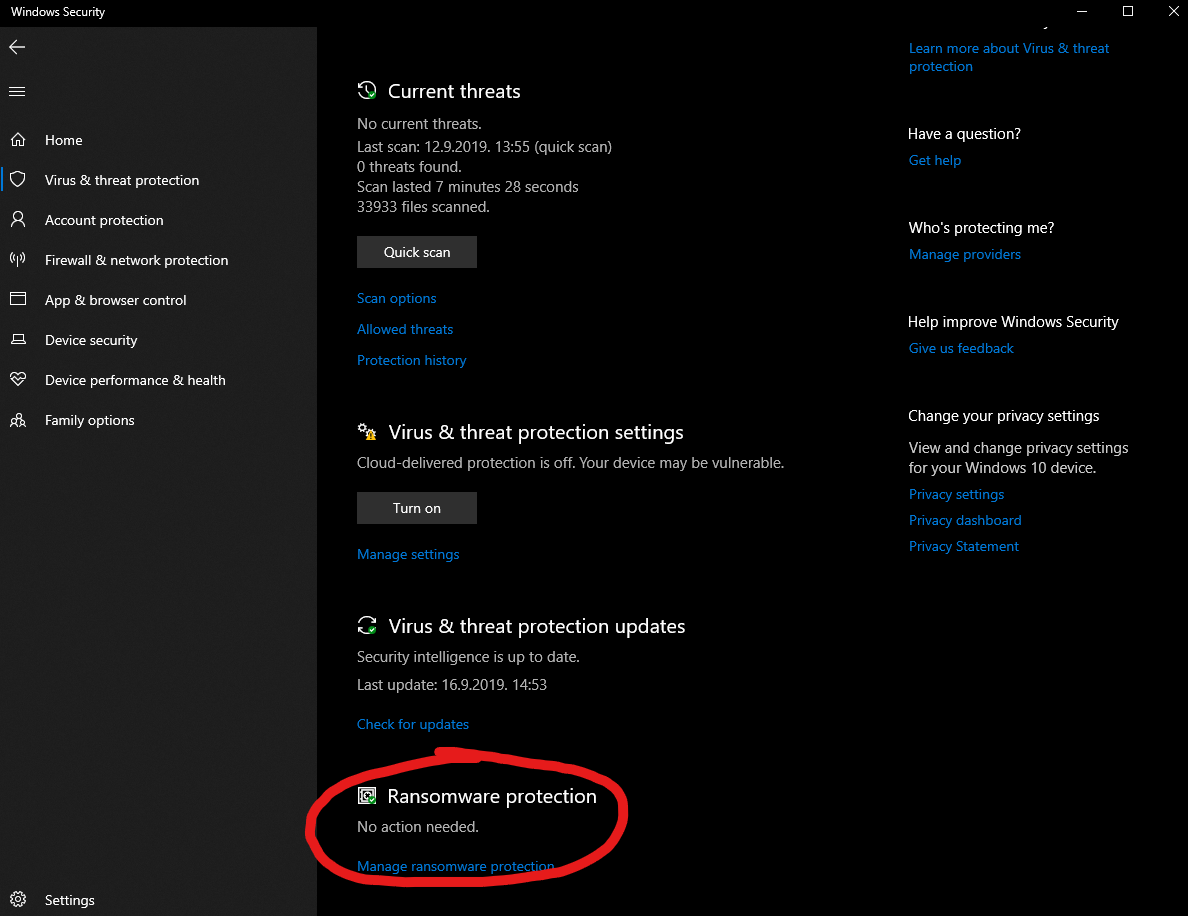Image resolution: width=1188 pixels, height=916 pixels.
Task: Click the Account protection person icon
Action: (18, 220)
